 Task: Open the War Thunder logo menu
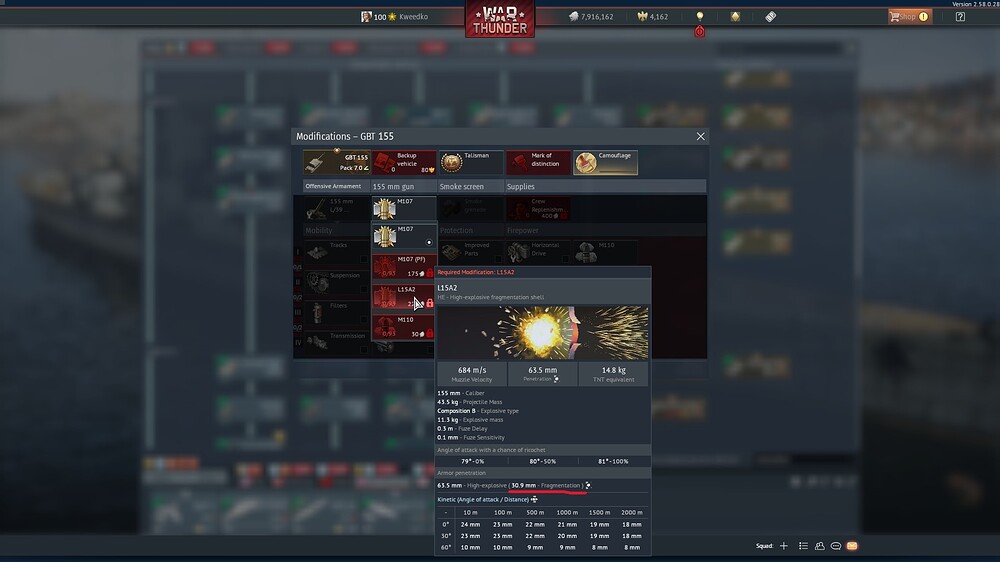click(x=500, y=18)
